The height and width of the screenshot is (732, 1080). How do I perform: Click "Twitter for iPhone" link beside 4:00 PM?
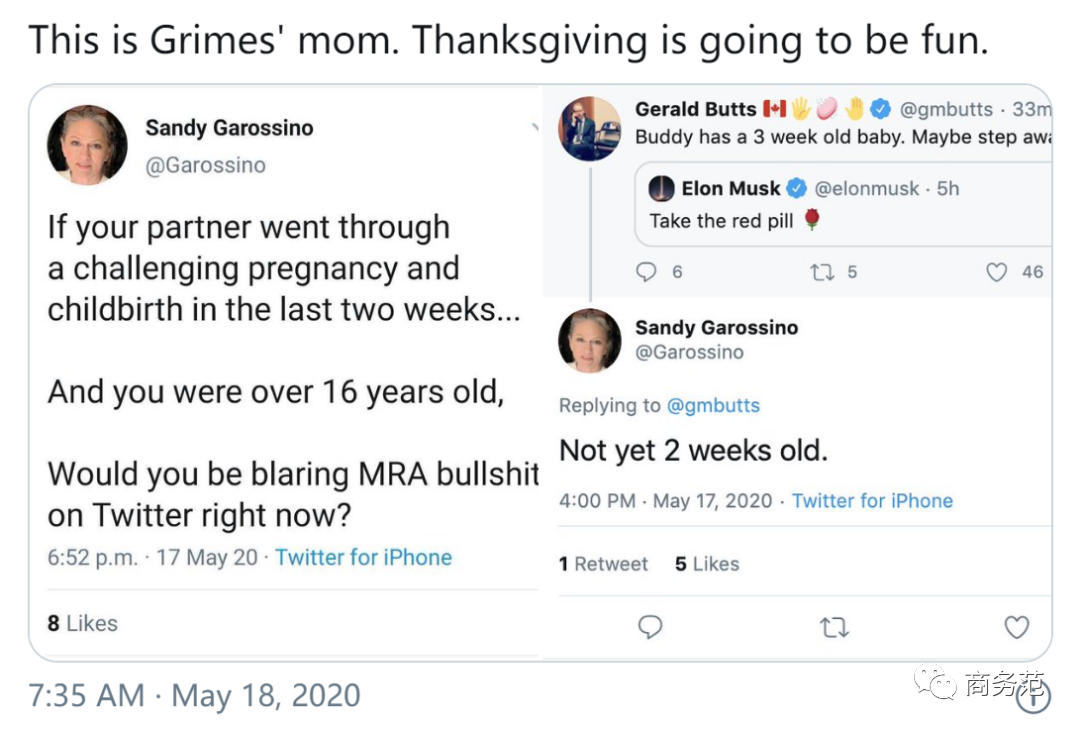(872, 501)
